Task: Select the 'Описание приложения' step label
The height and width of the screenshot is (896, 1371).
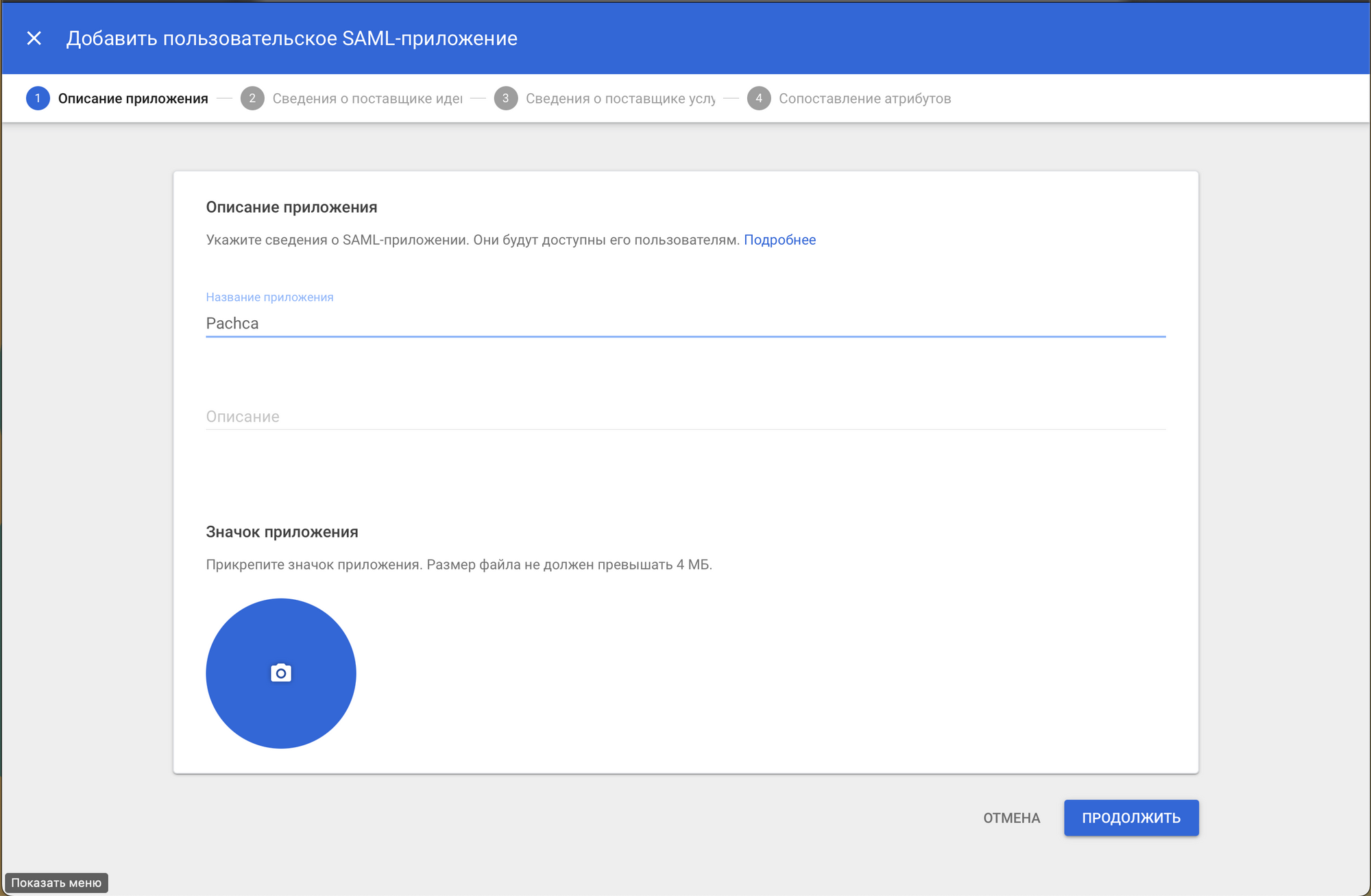Action: (x=133, y=99)
